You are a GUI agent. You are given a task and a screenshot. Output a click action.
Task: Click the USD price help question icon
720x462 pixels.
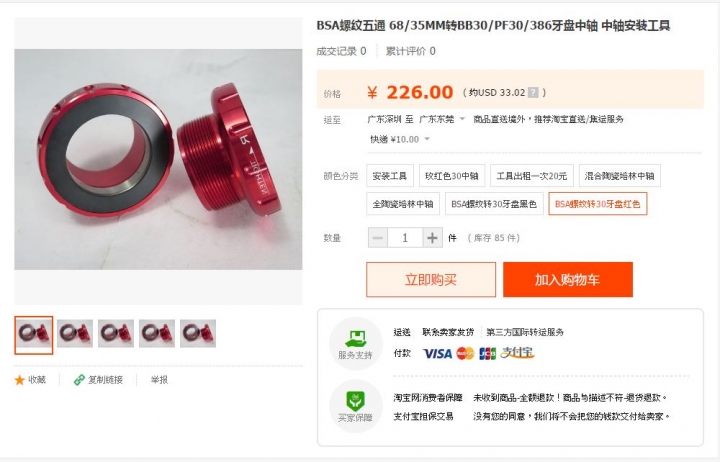[533, 93]
